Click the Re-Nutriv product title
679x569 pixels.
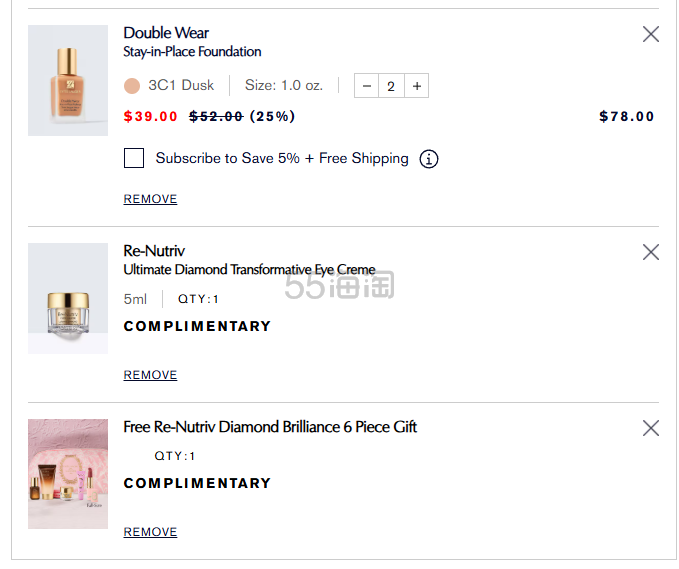point(154,251)
